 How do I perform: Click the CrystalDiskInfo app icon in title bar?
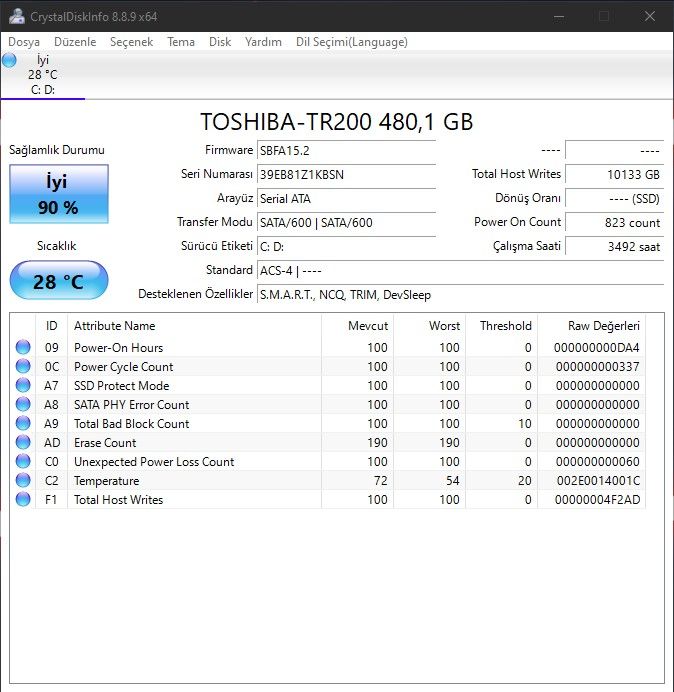click(x=17, y=16)
